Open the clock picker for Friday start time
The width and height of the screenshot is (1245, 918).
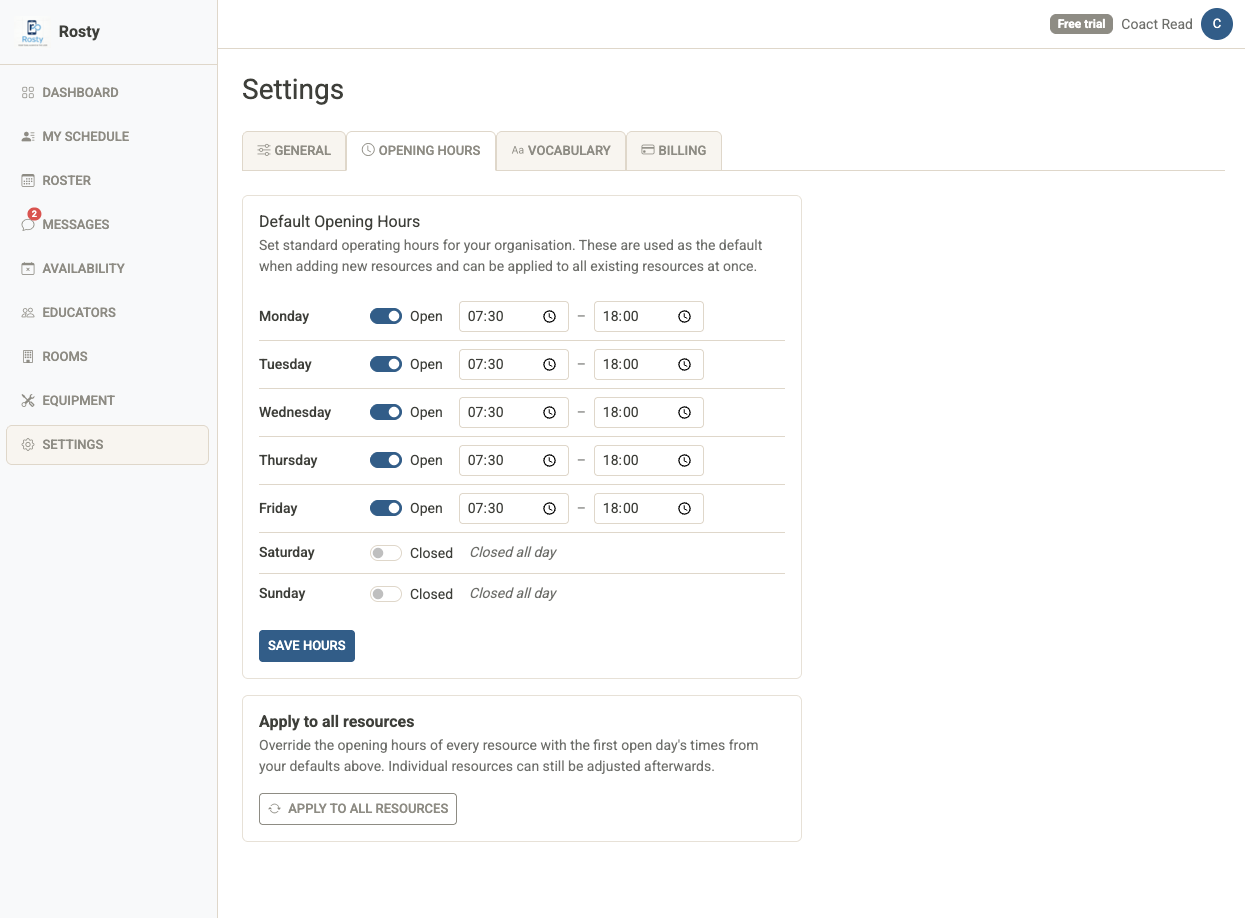(549, 508)
